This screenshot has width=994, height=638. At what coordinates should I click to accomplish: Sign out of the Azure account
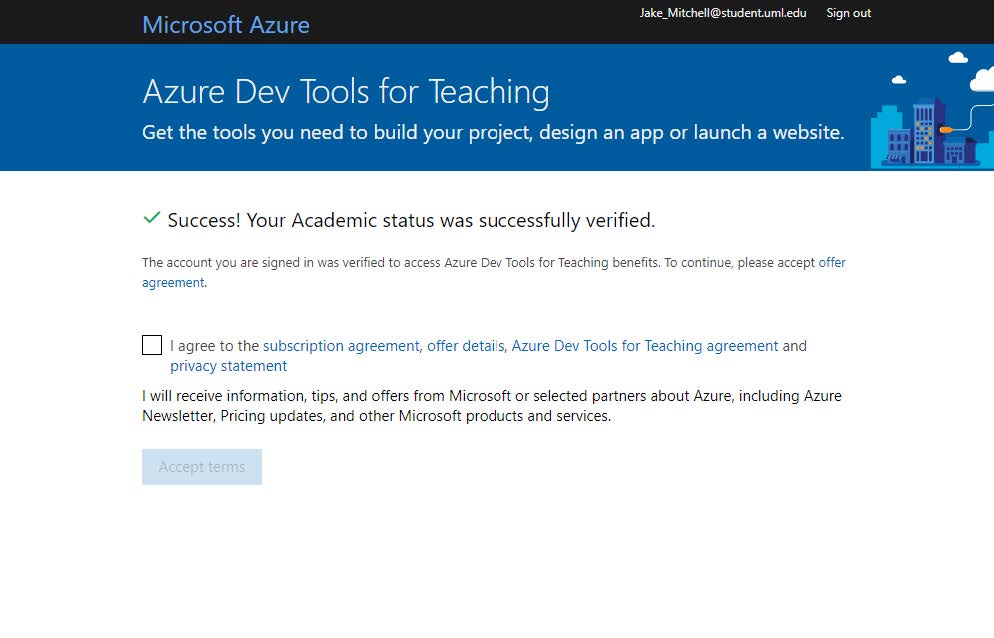(848, 13)
